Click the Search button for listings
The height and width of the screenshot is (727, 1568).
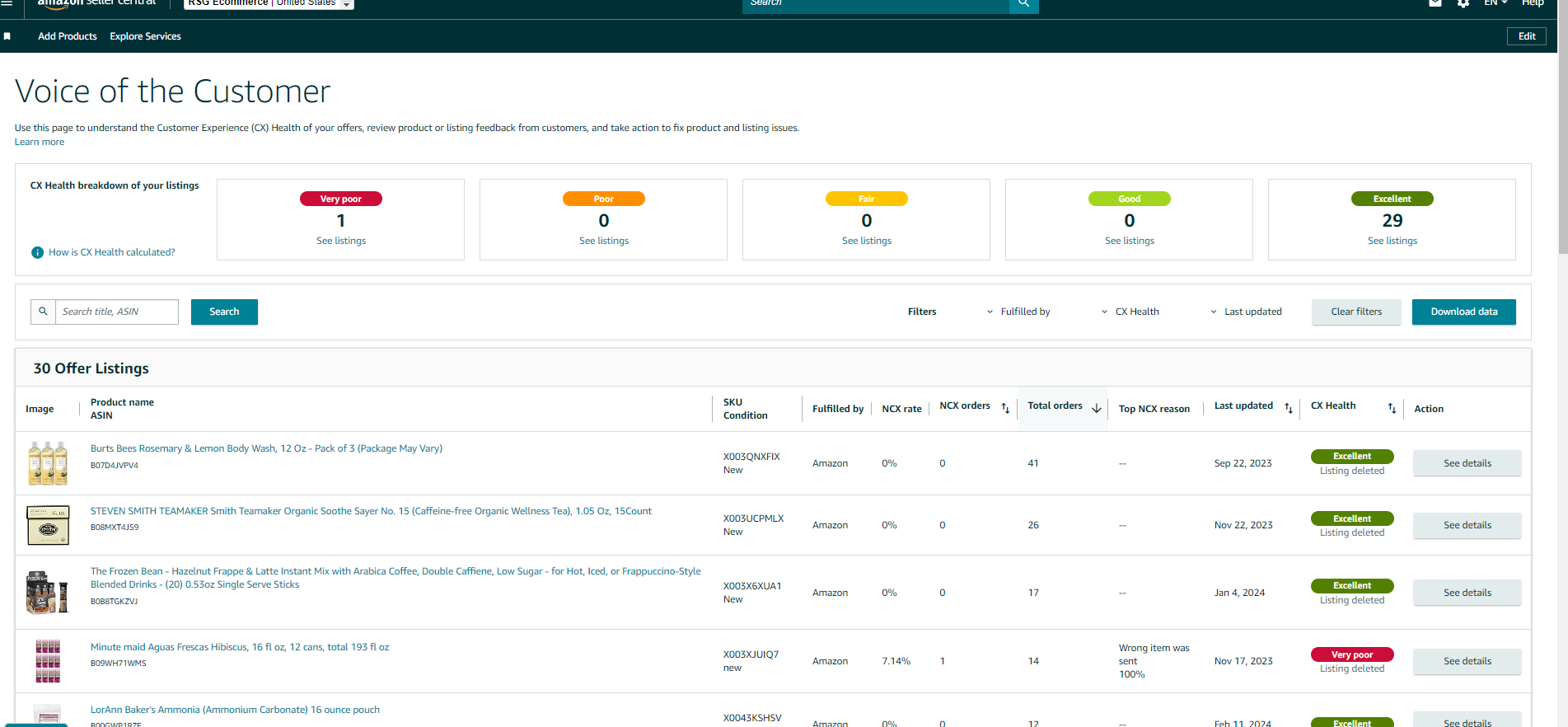click(x=224, y=312)
